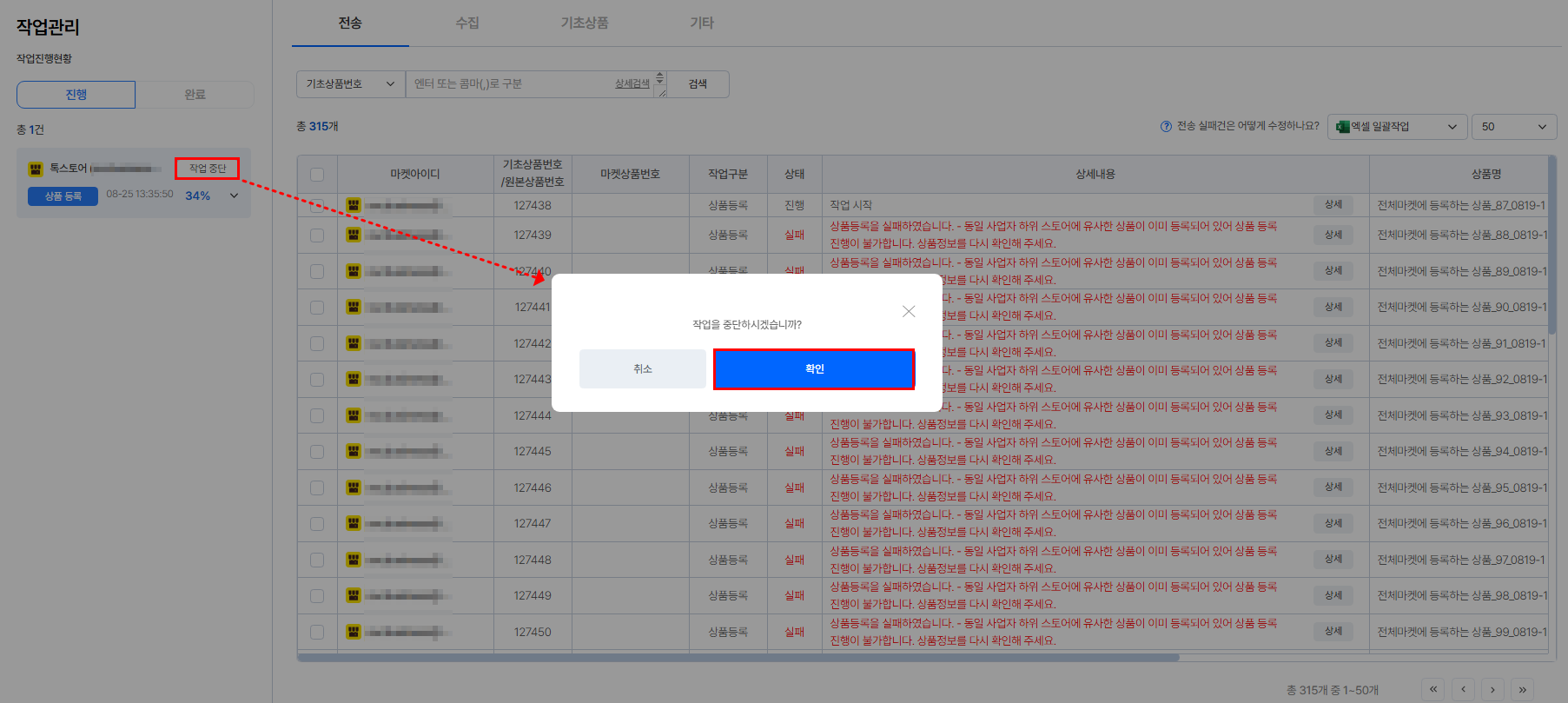Switch to the 수집 tab
The image size is (1568, 703).
click(x=467, y=23)
